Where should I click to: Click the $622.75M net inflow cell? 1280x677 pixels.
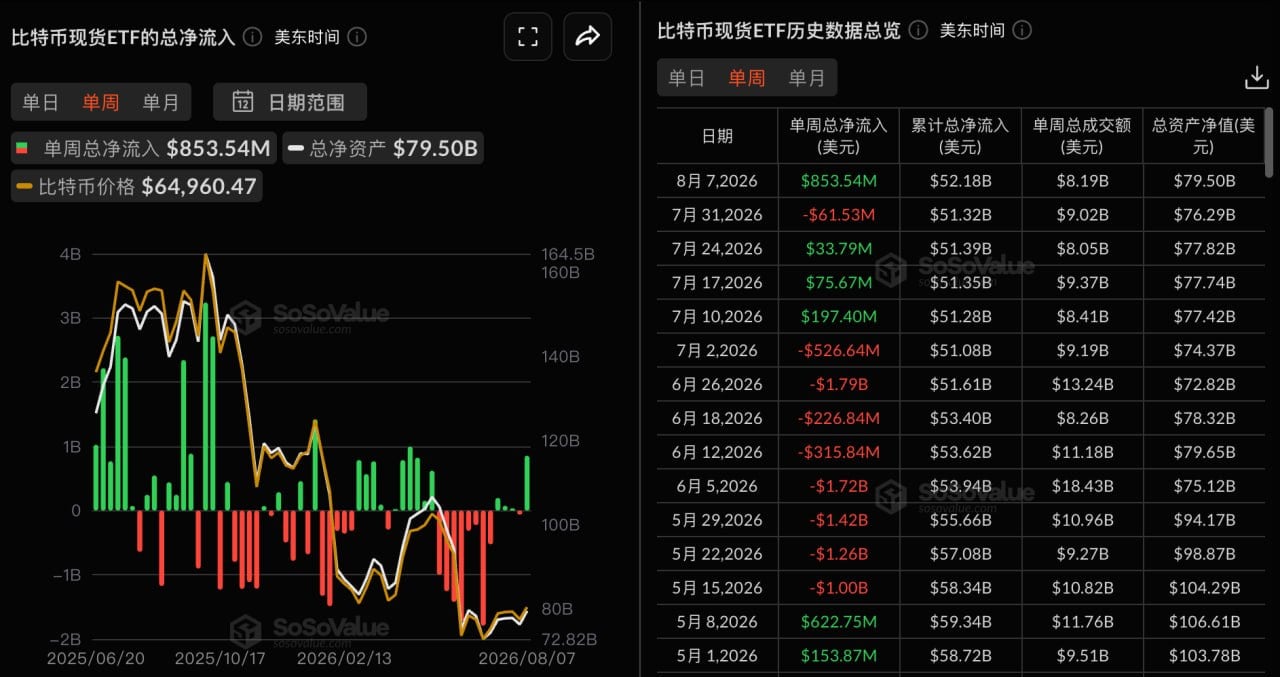coord(838,622)
